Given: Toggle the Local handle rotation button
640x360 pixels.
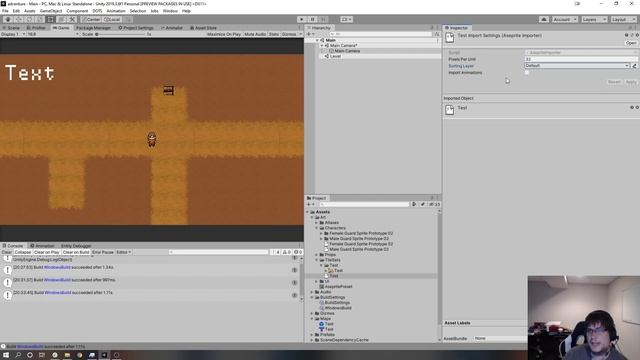Looking at the screenshot, I should click(x=112, y=19).
